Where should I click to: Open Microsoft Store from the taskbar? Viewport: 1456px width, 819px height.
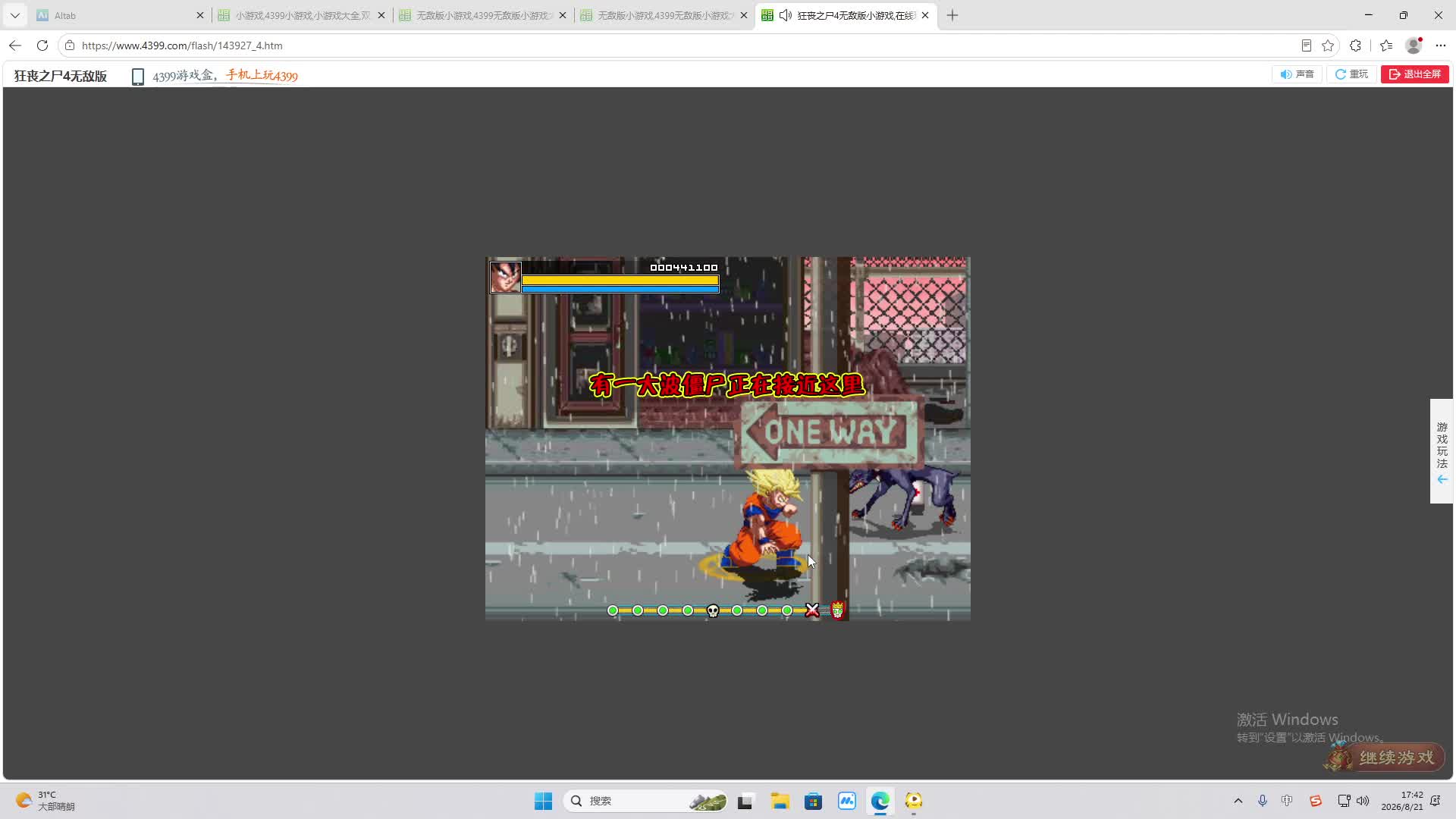click(814, 801)
